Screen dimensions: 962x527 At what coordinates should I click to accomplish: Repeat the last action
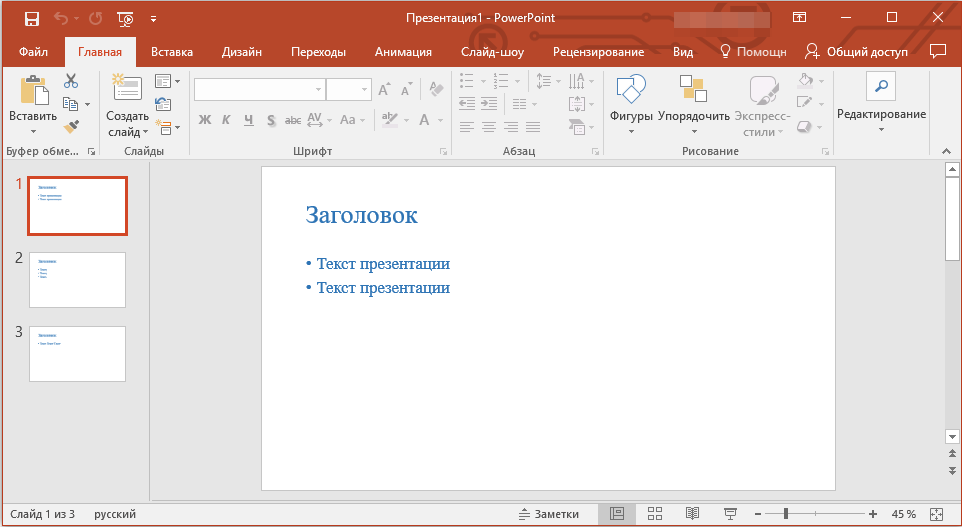pyautogui.click(x=95, y=18)
